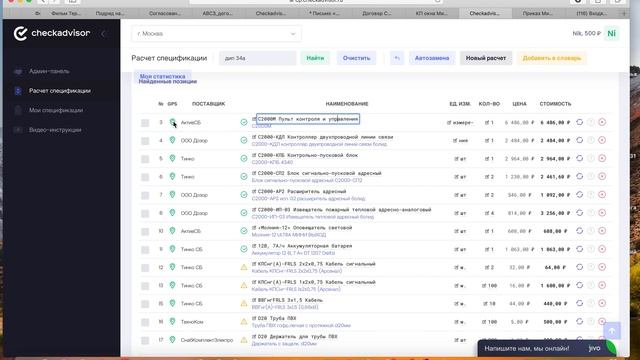Click the green check status of С2000М row
This screenshot has height=360, width=640.
pyautogui.click(x=244, y=122)
